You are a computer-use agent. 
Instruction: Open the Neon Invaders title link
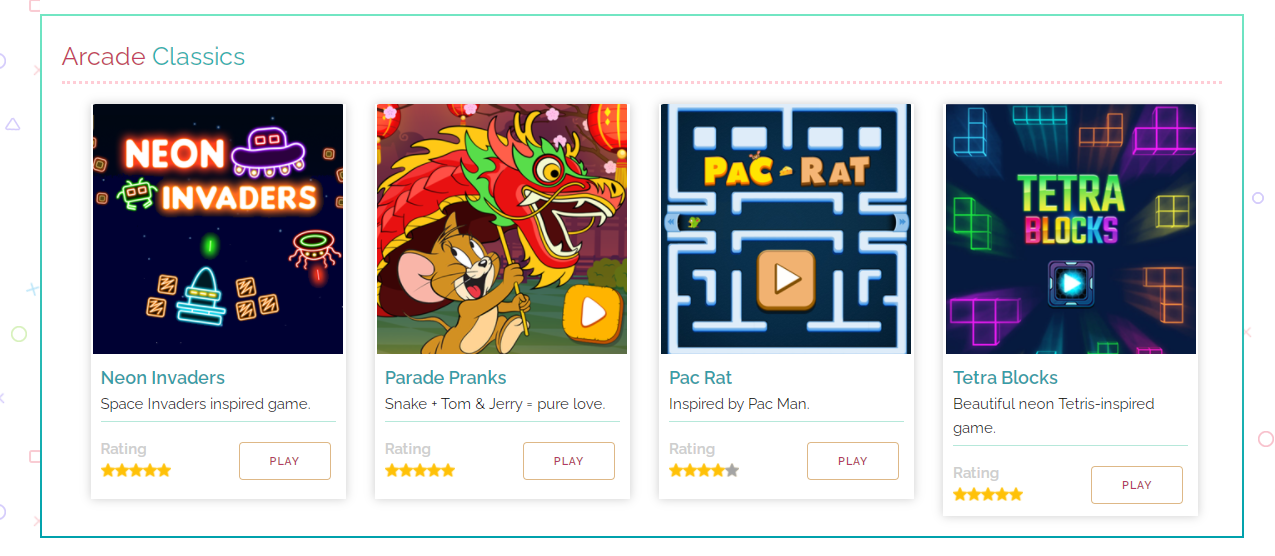coord(163,378)
